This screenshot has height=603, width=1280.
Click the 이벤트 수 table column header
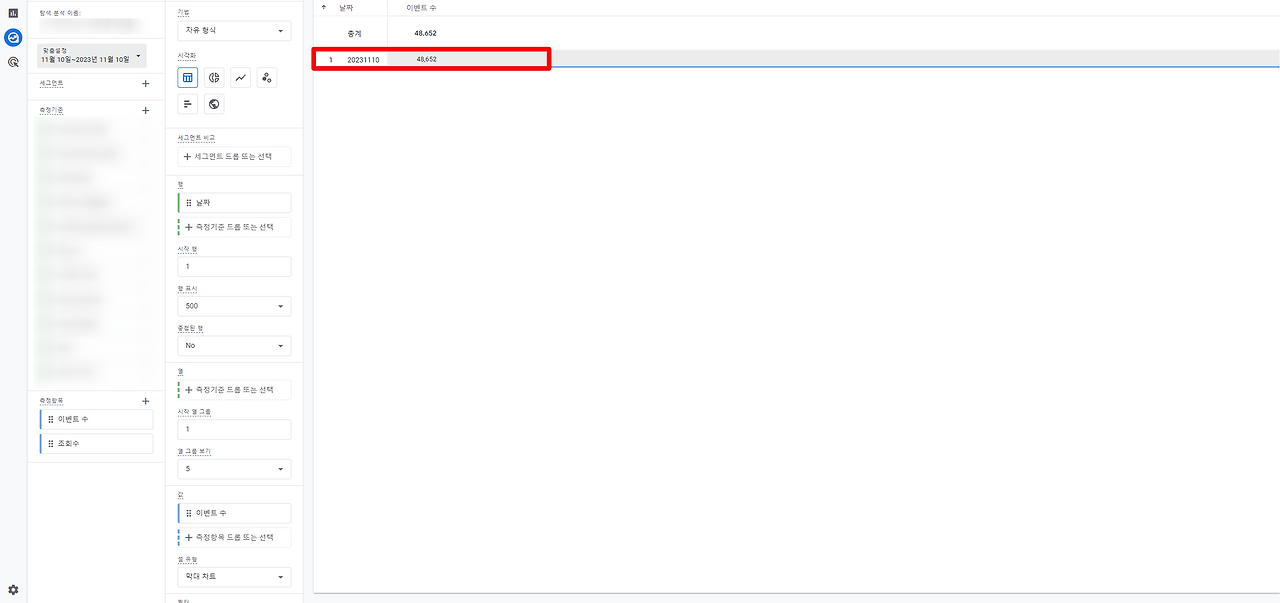coord(421,8)
